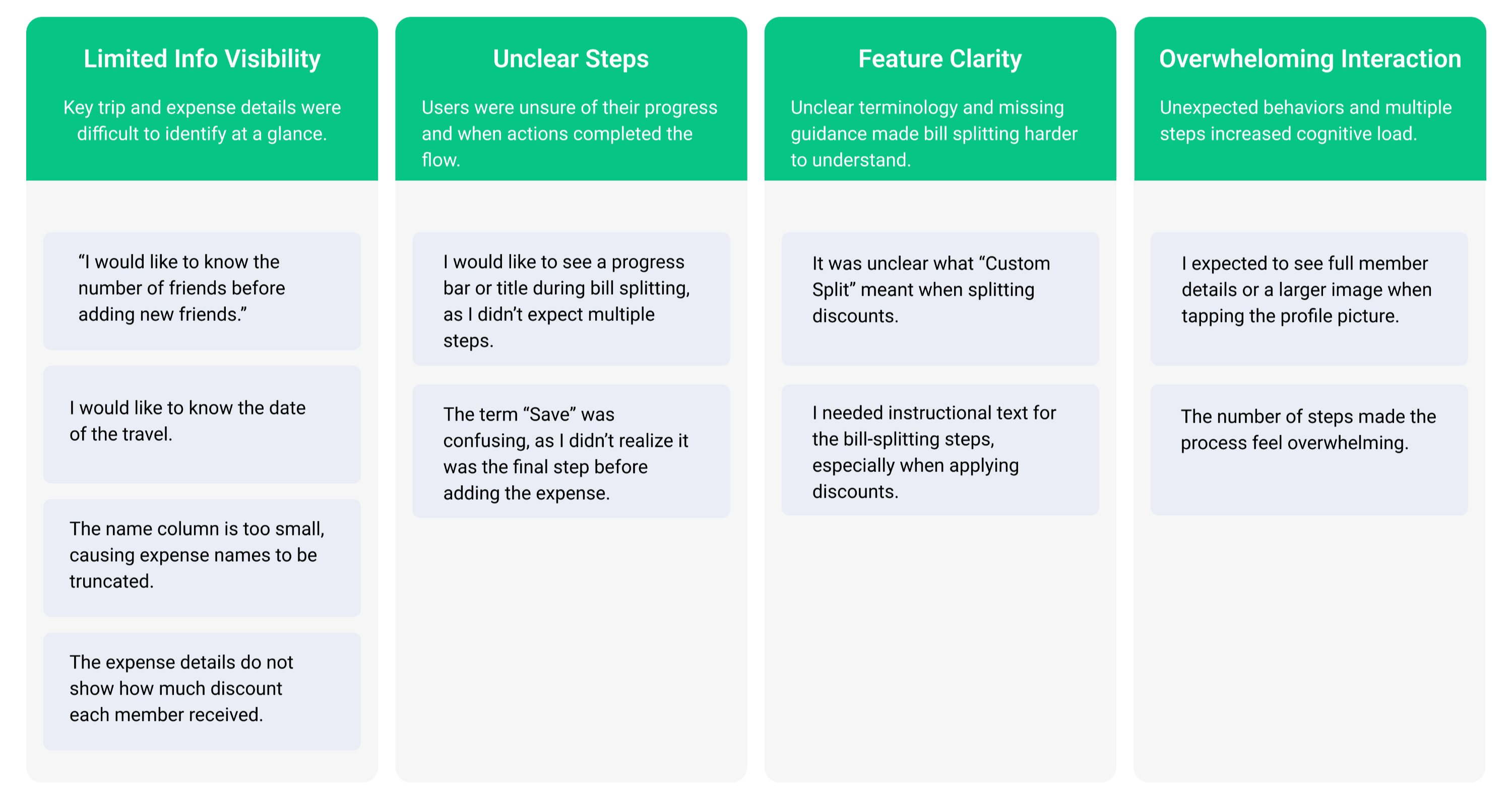This screenshot has height=807, width=1512.
Task: Click the "Key trip and expense details" description
Action: point(202,120)
